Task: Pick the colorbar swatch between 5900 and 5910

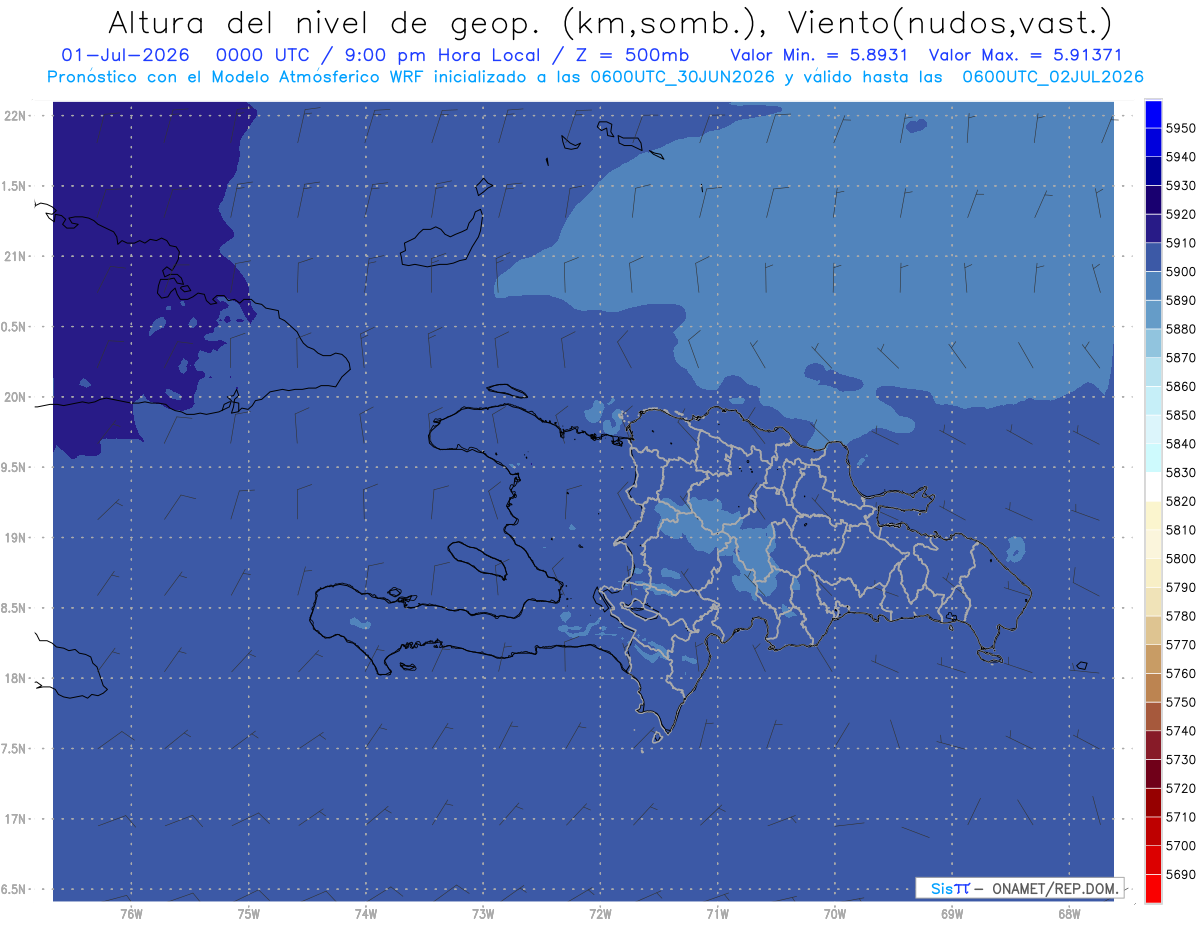Action: point(1153,258)
